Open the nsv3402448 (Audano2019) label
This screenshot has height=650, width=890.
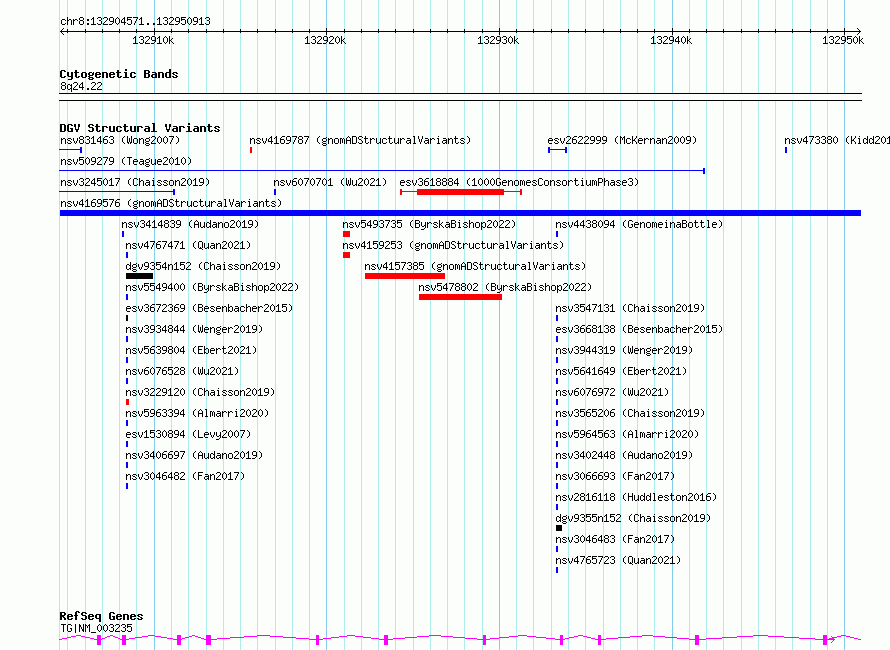coord(624,455)
